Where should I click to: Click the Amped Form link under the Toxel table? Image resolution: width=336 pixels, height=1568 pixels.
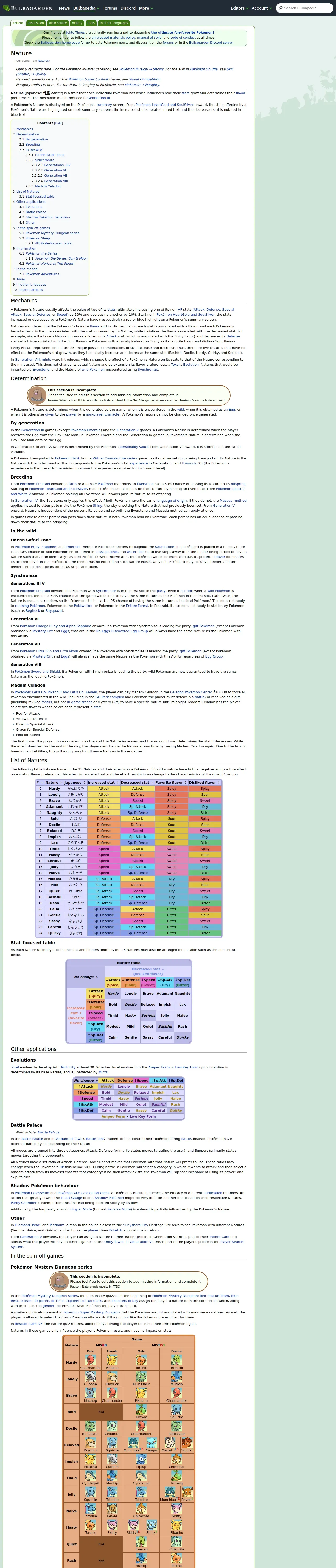click(113, 1117)
